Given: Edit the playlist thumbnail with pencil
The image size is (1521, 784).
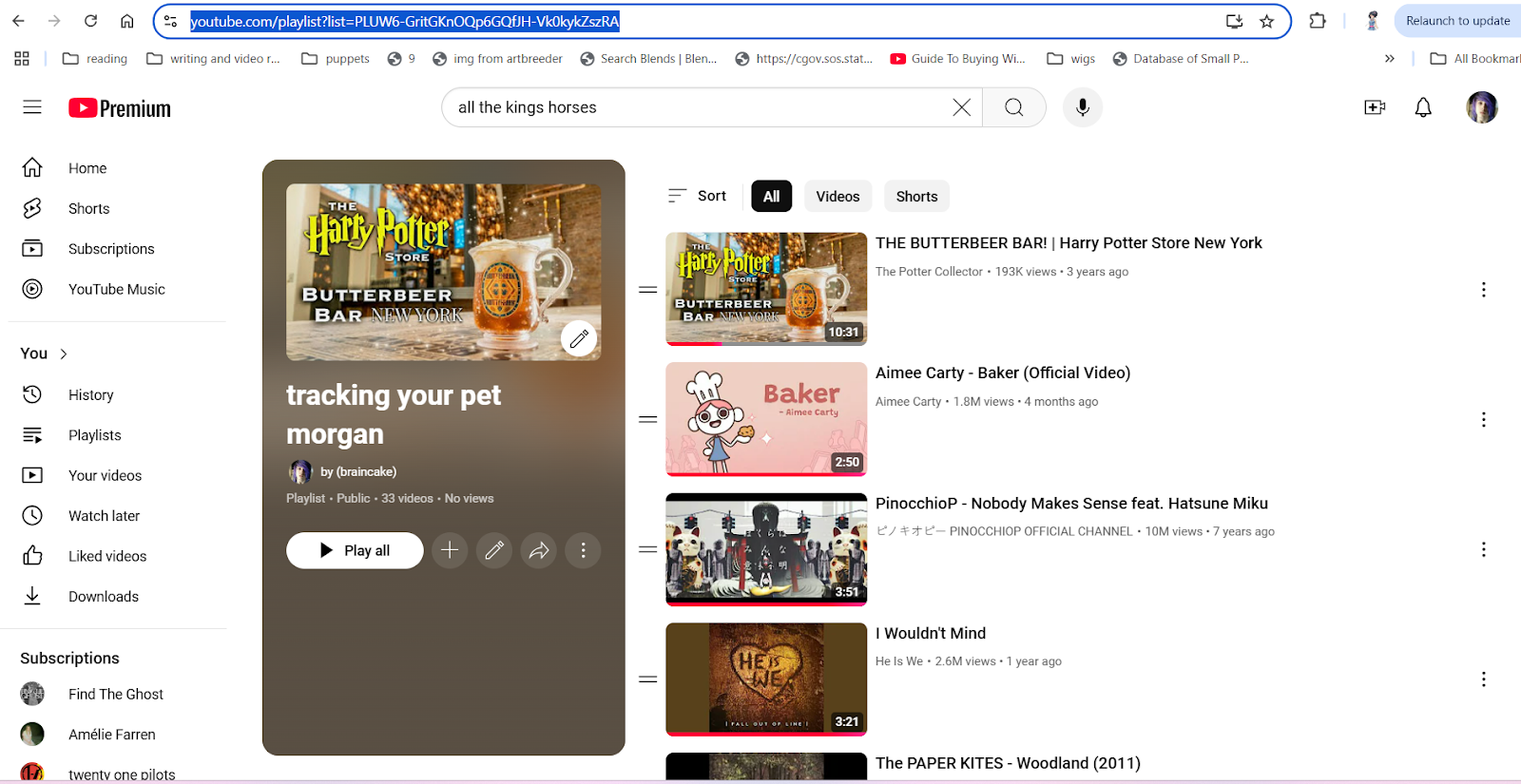Looking at the screenshot, I should pyautogui.click(x=578, y=338).
